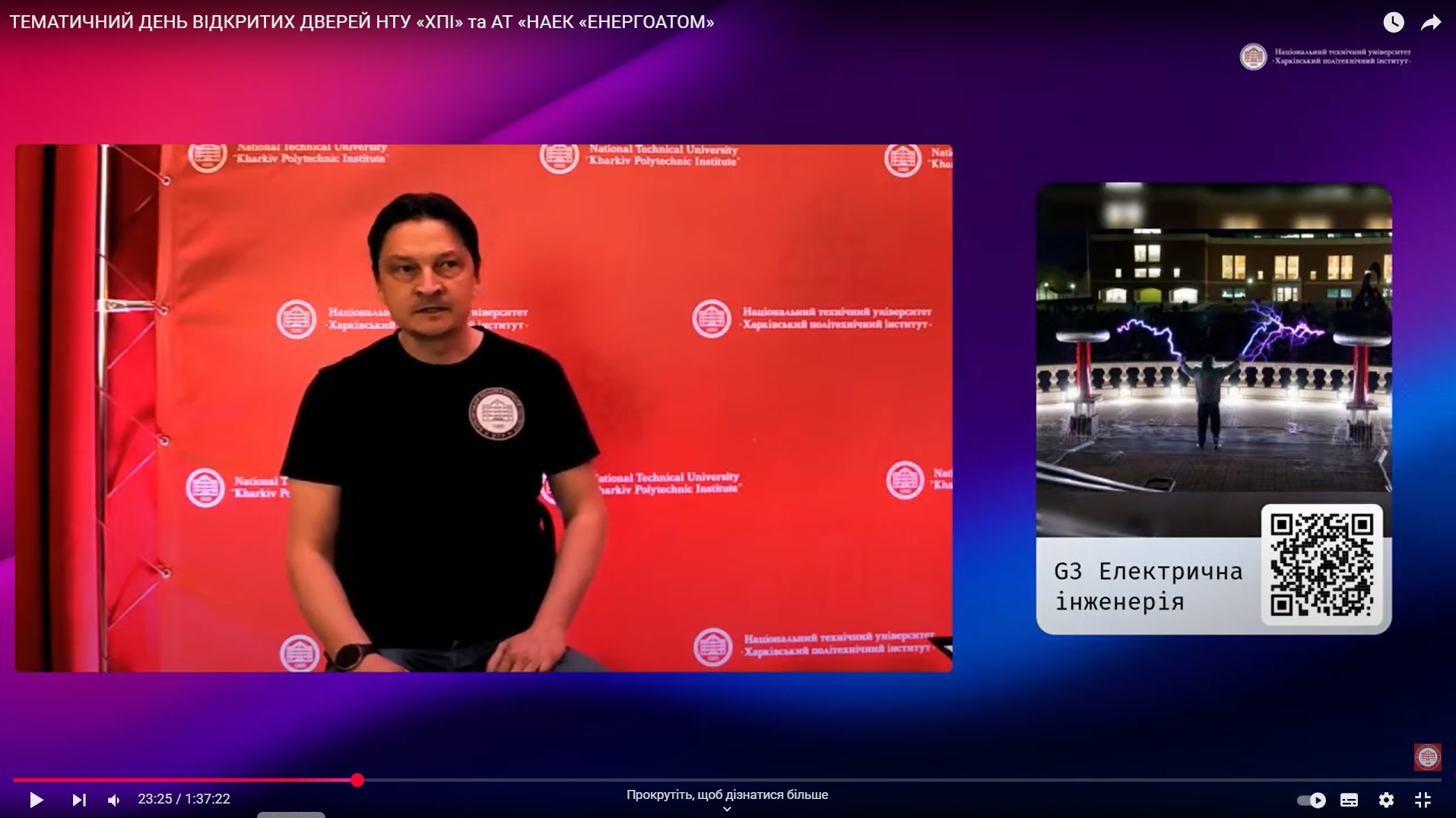This screenshot has width=1456, height=818.
Task: Open the player settings gear
Action: coord(1386,800)
